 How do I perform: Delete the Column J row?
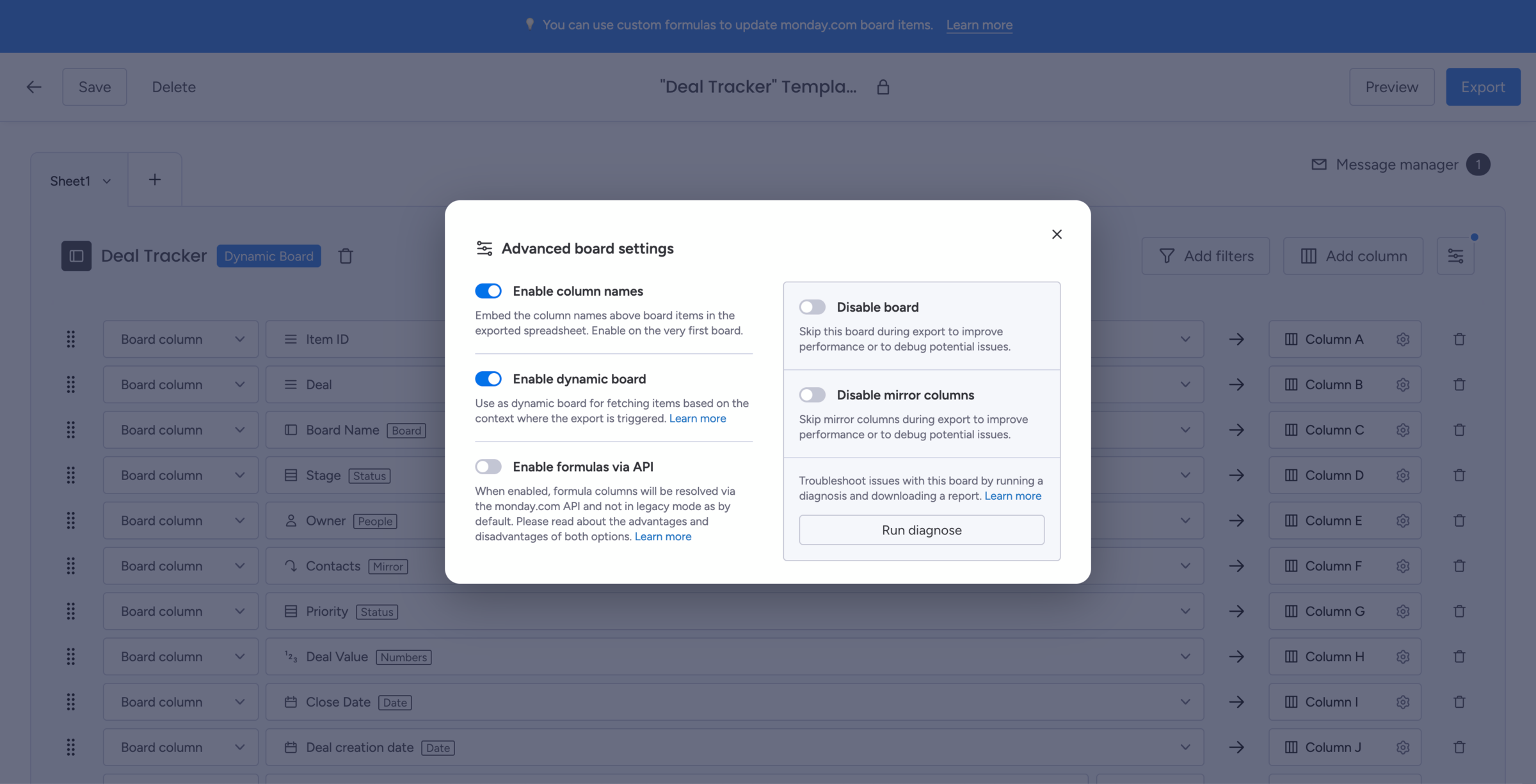coord(1459,748)
